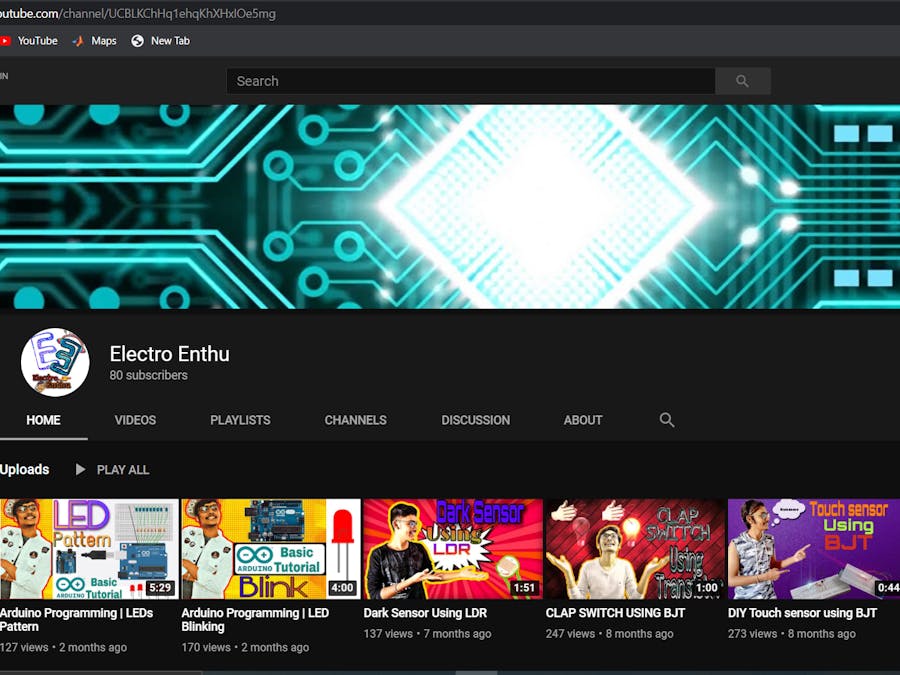
Task: Click title 'CLAP SWITCH USING BJT'
Action: tap(615, 613)
